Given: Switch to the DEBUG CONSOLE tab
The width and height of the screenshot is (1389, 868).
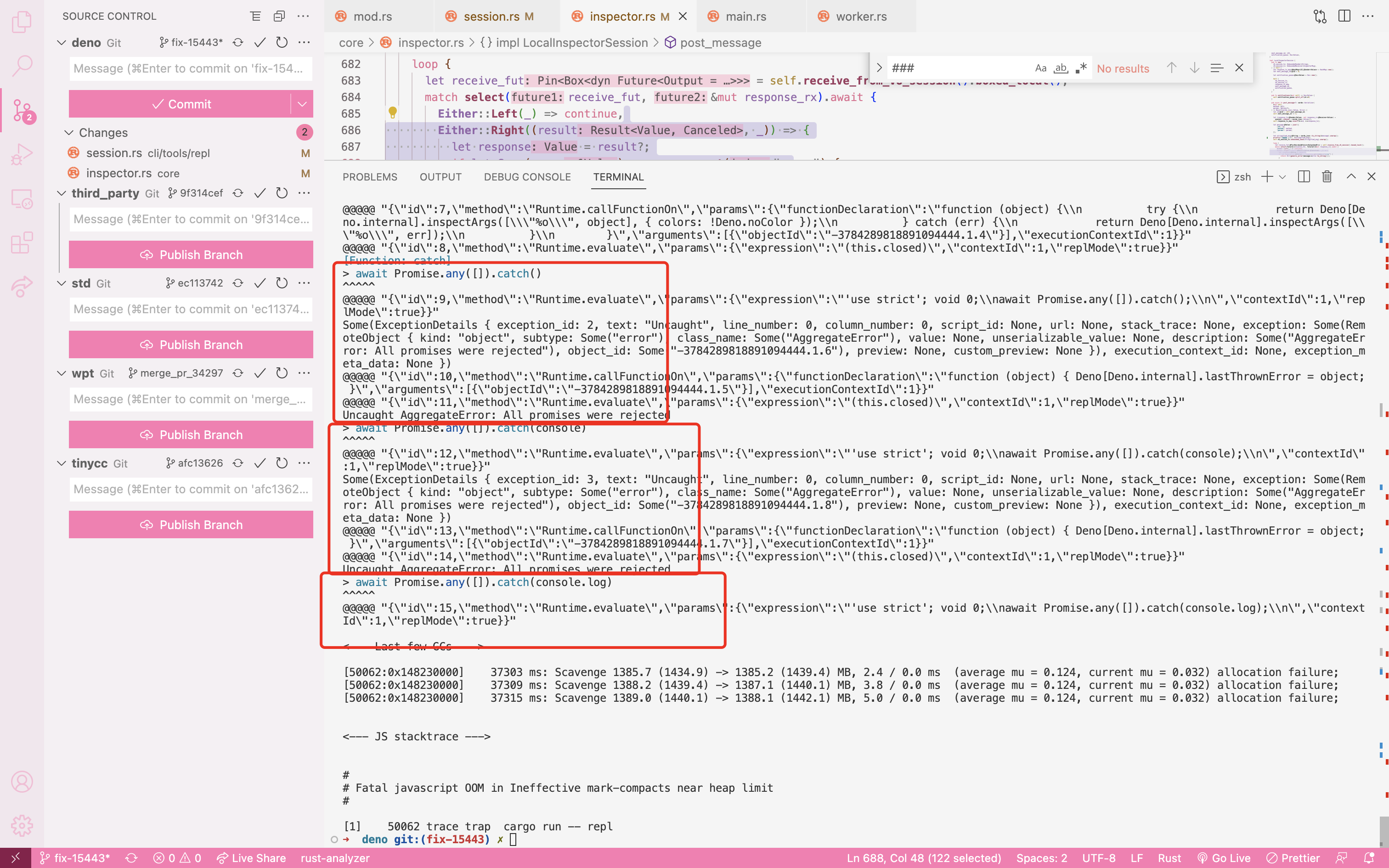Looking at the screenshot, I should tap(527, 177).
